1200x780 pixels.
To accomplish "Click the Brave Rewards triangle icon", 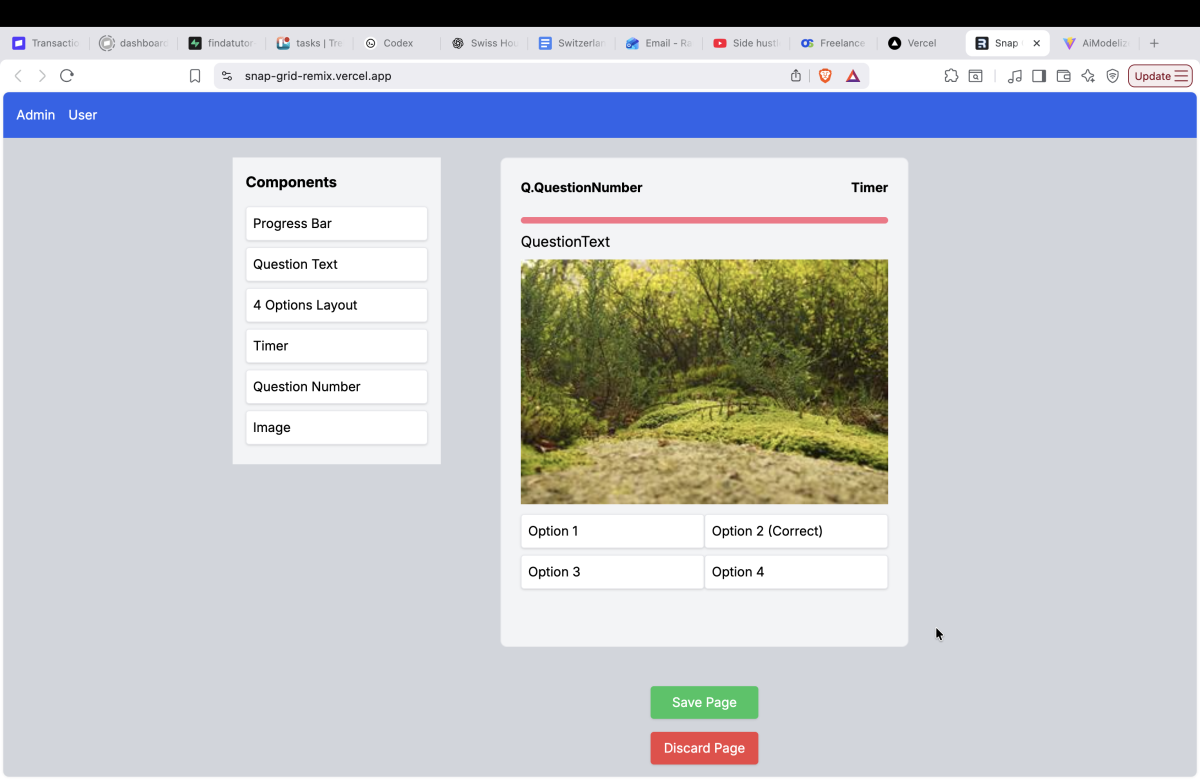I will pos(853,76).
